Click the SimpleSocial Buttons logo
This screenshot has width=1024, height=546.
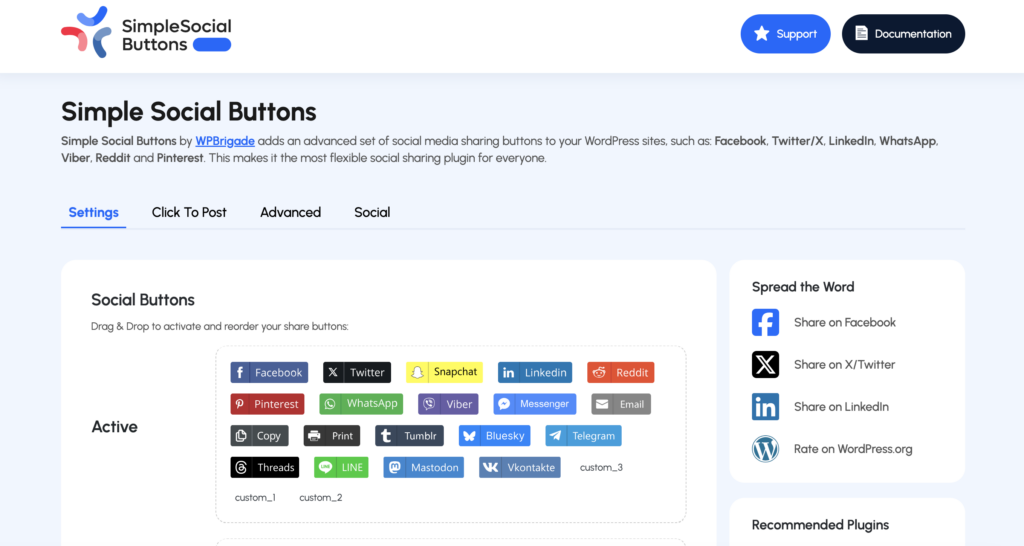(x=146, y=33)
